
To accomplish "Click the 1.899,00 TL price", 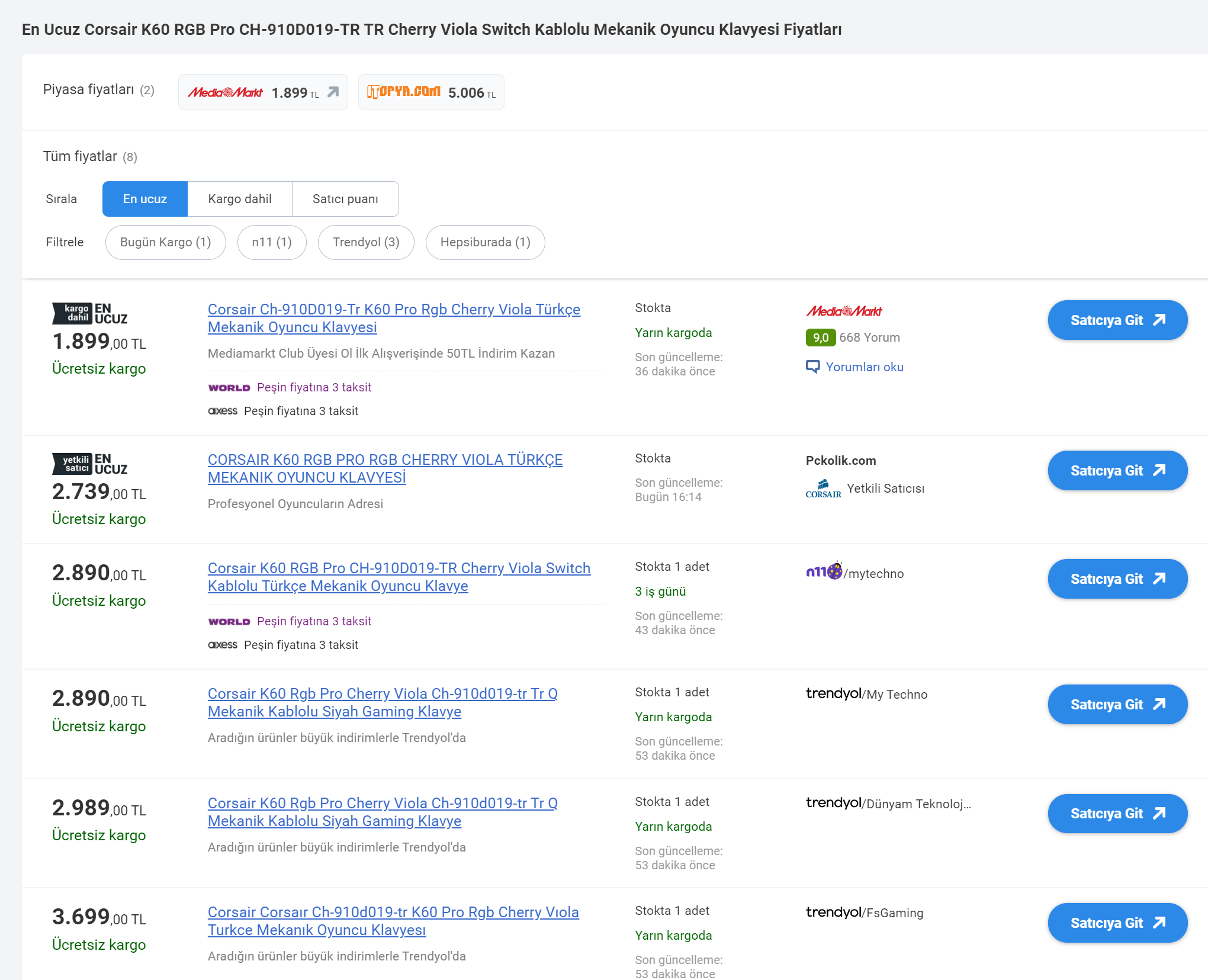I will [99, 342].
